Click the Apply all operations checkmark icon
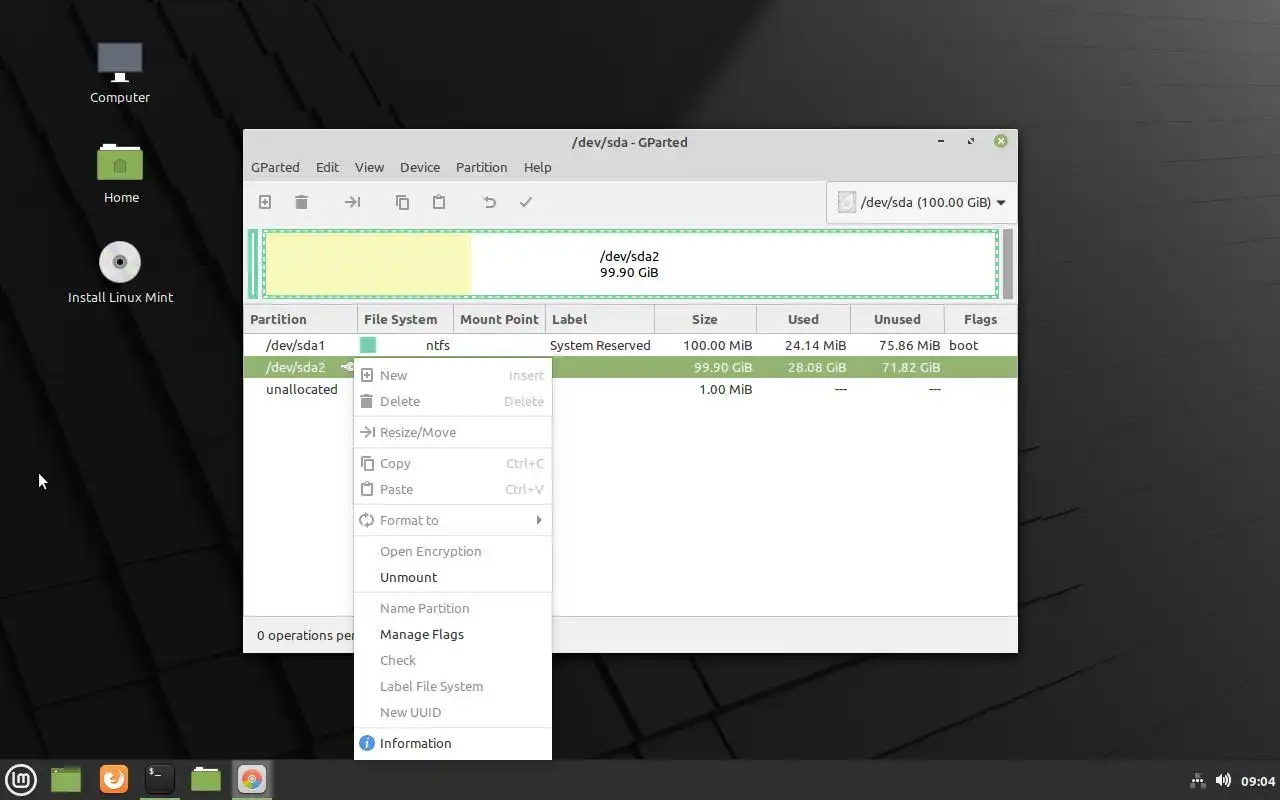The height and width of the screenshot is (800, 1280). (x=525, y=202)
